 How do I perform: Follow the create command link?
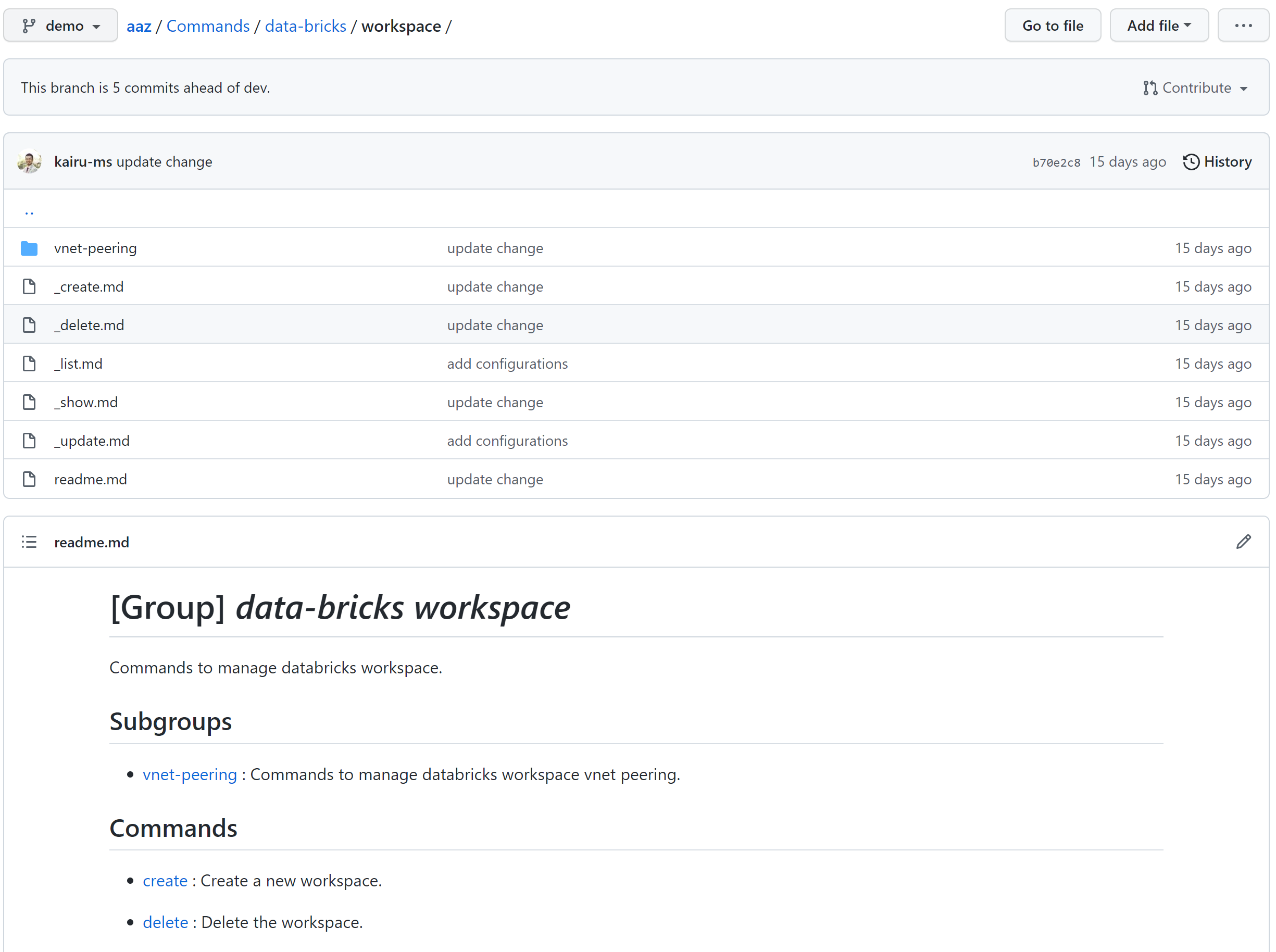(x=165, y=881)
